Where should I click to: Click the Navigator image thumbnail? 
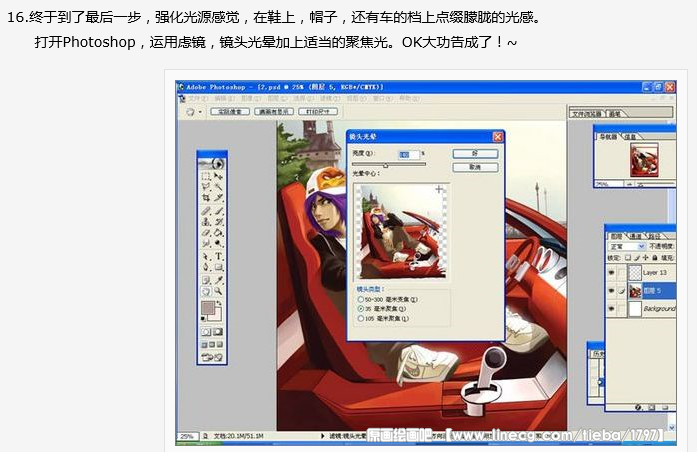[x=644, y=160]
